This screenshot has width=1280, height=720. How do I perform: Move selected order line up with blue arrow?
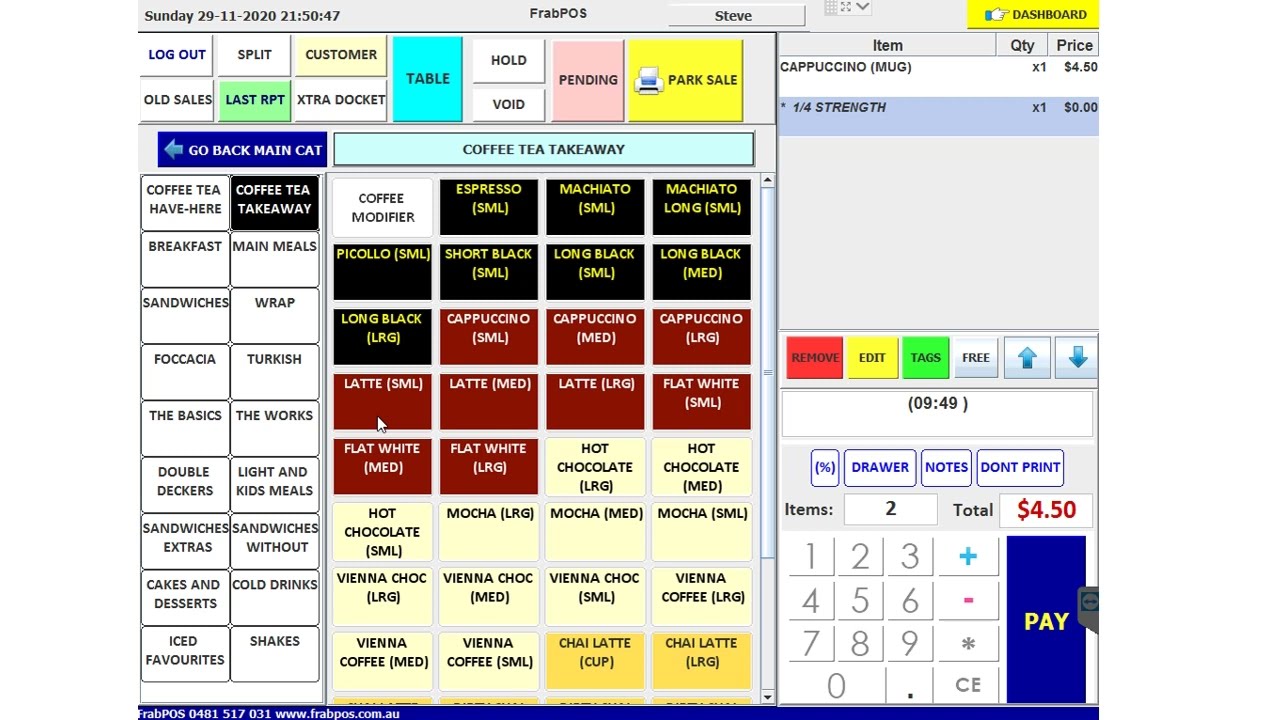[x=1027, y=358]
